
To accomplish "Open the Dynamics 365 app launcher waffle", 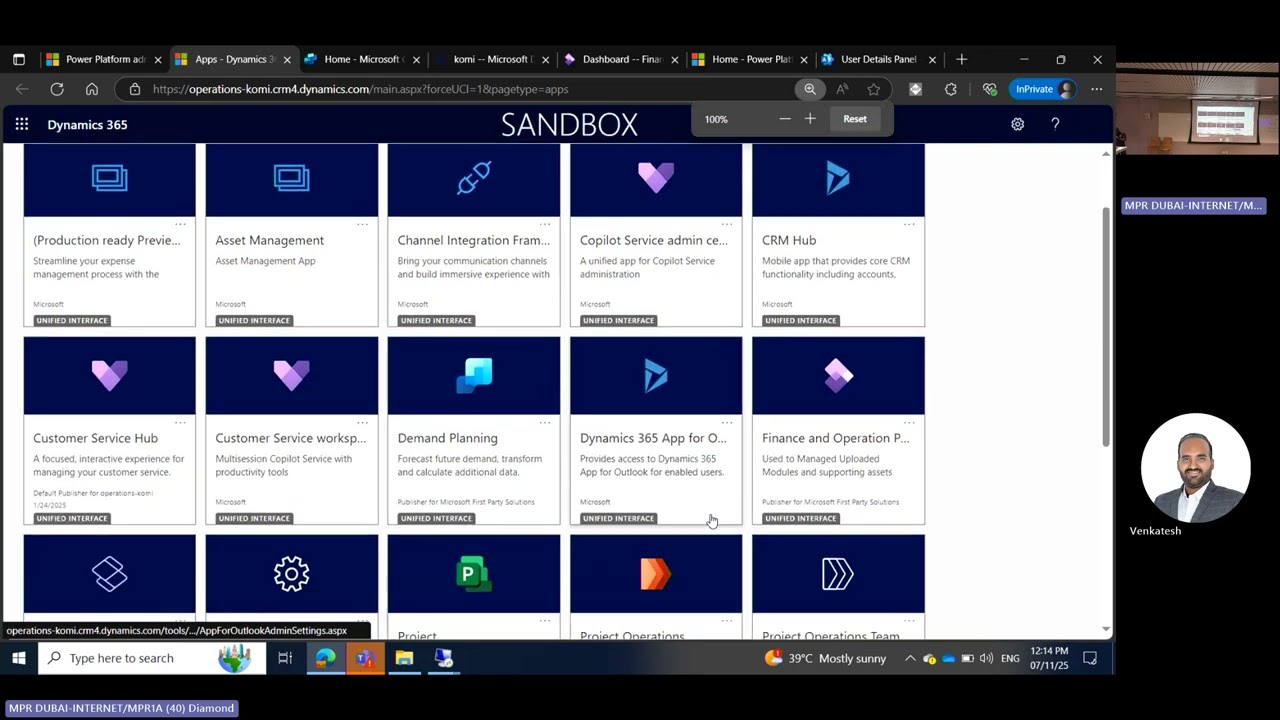I will click(x=21, y=124).
